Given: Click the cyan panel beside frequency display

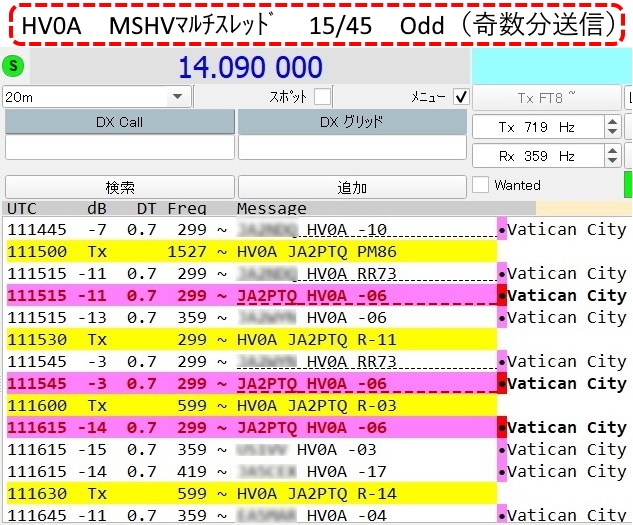Looking at the screenshot, I should [x=552, y=67].
